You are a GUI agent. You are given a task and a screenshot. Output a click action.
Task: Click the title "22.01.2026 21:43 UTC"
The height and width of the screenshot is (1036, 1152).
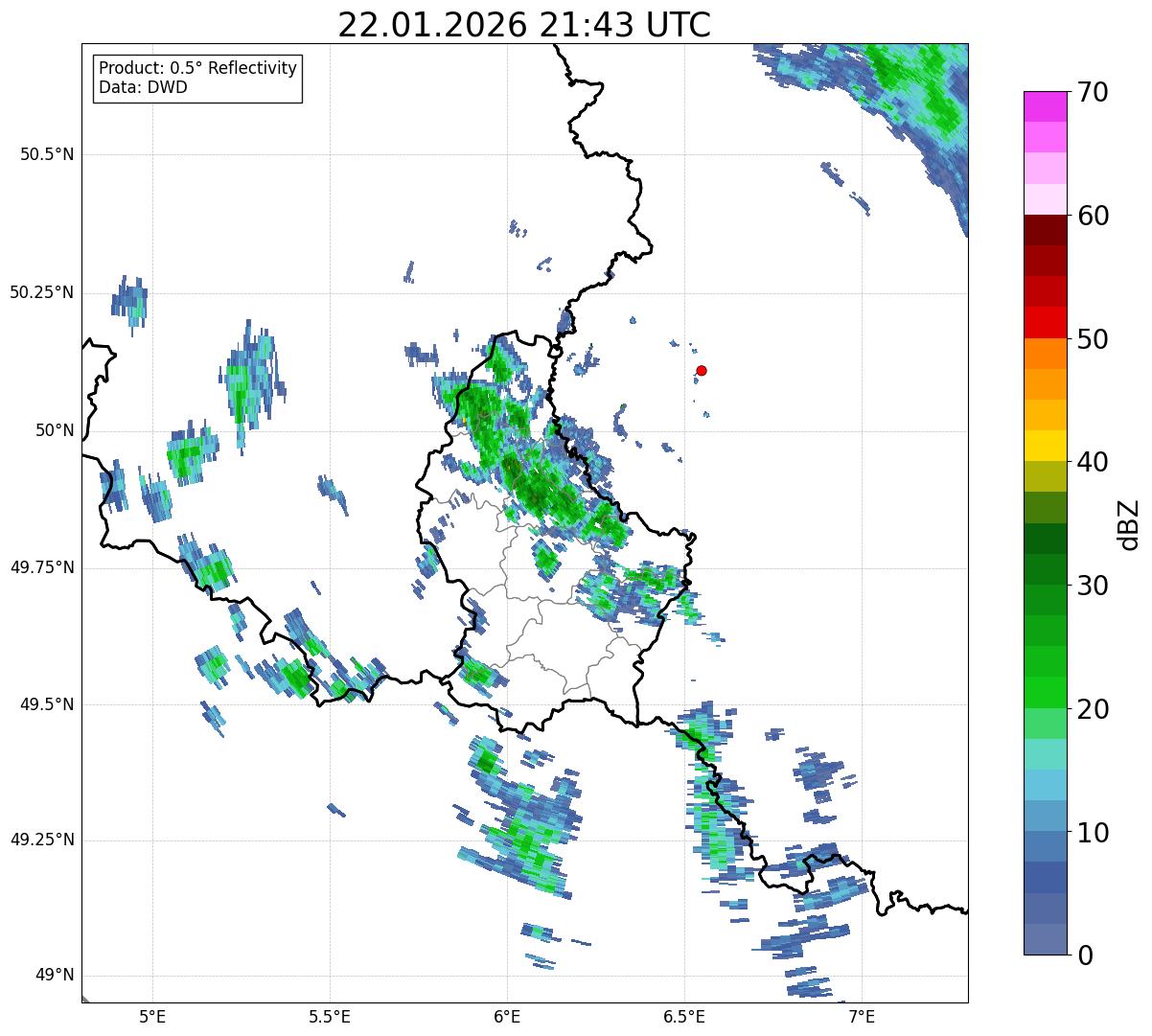[x=524, y=25]
